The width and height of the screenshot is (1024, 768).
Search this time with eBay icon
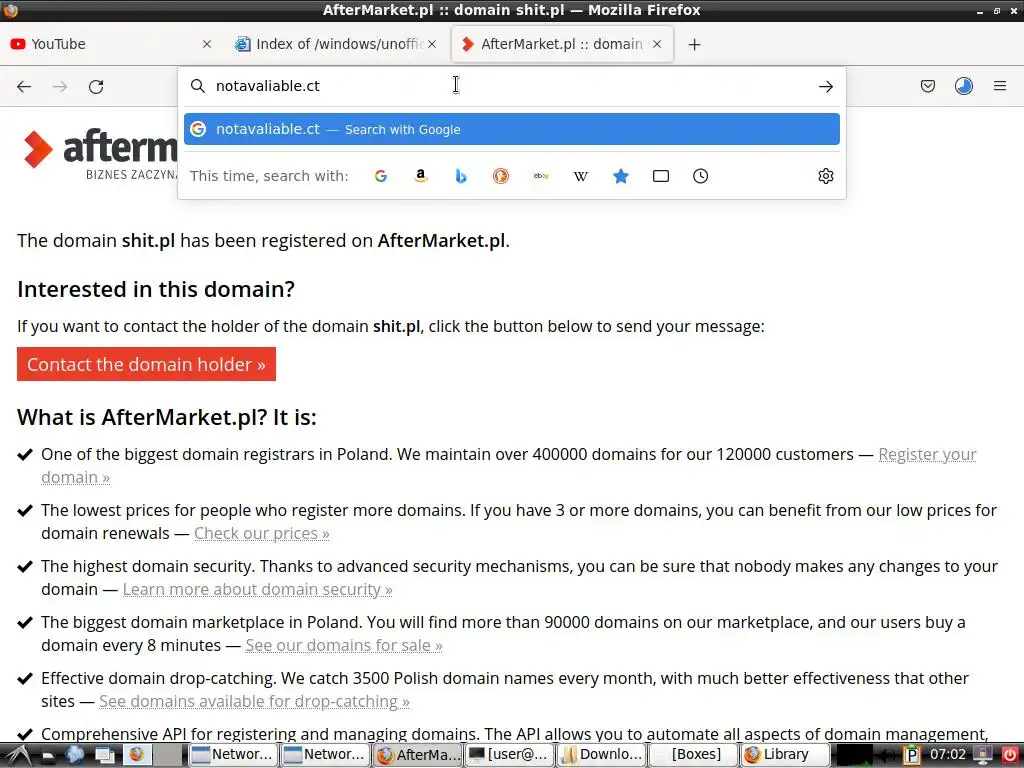pyautogui.click(x=541, y=176)
